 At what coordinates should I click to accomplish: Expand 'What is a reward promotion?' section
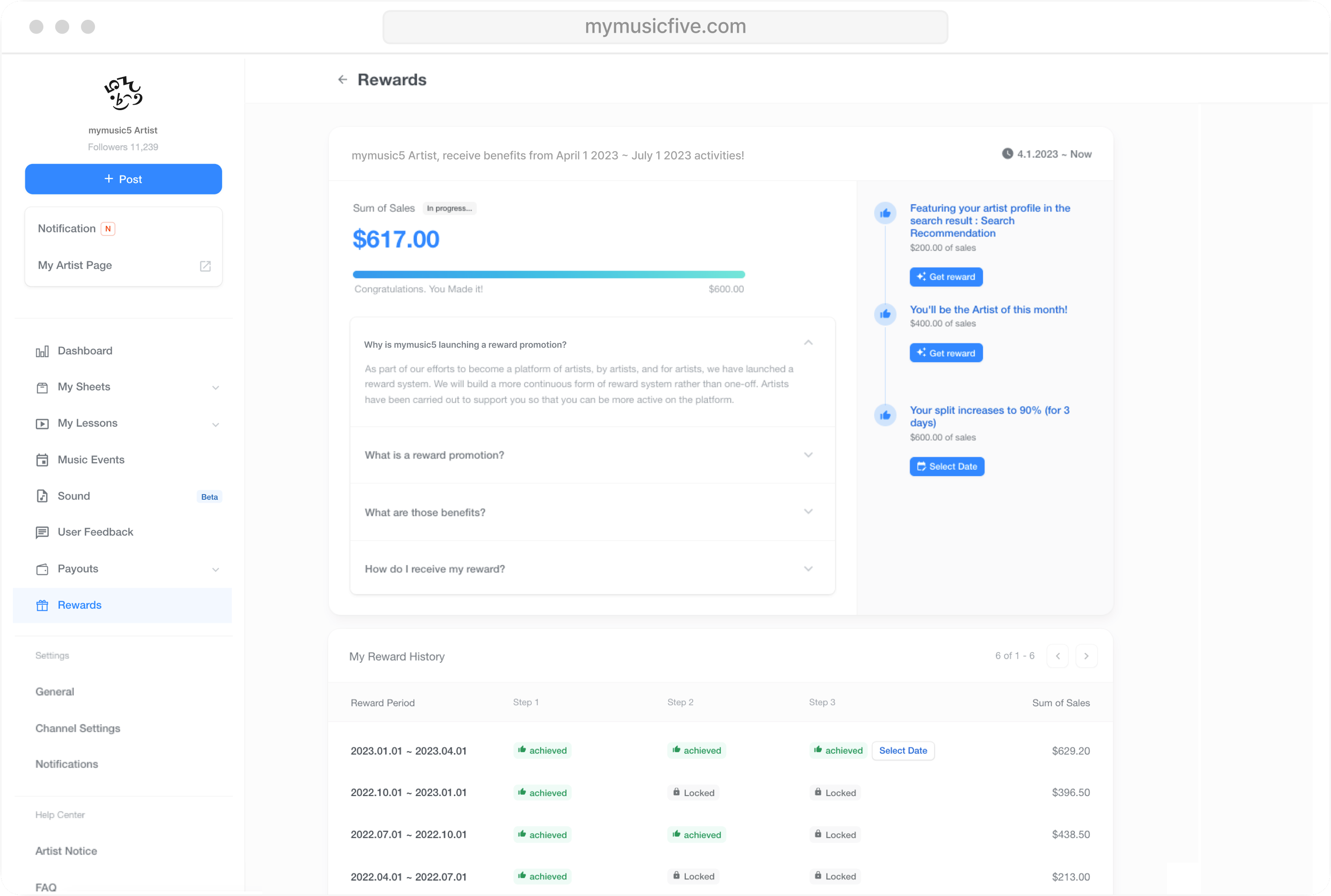click(x=808, y=455)
